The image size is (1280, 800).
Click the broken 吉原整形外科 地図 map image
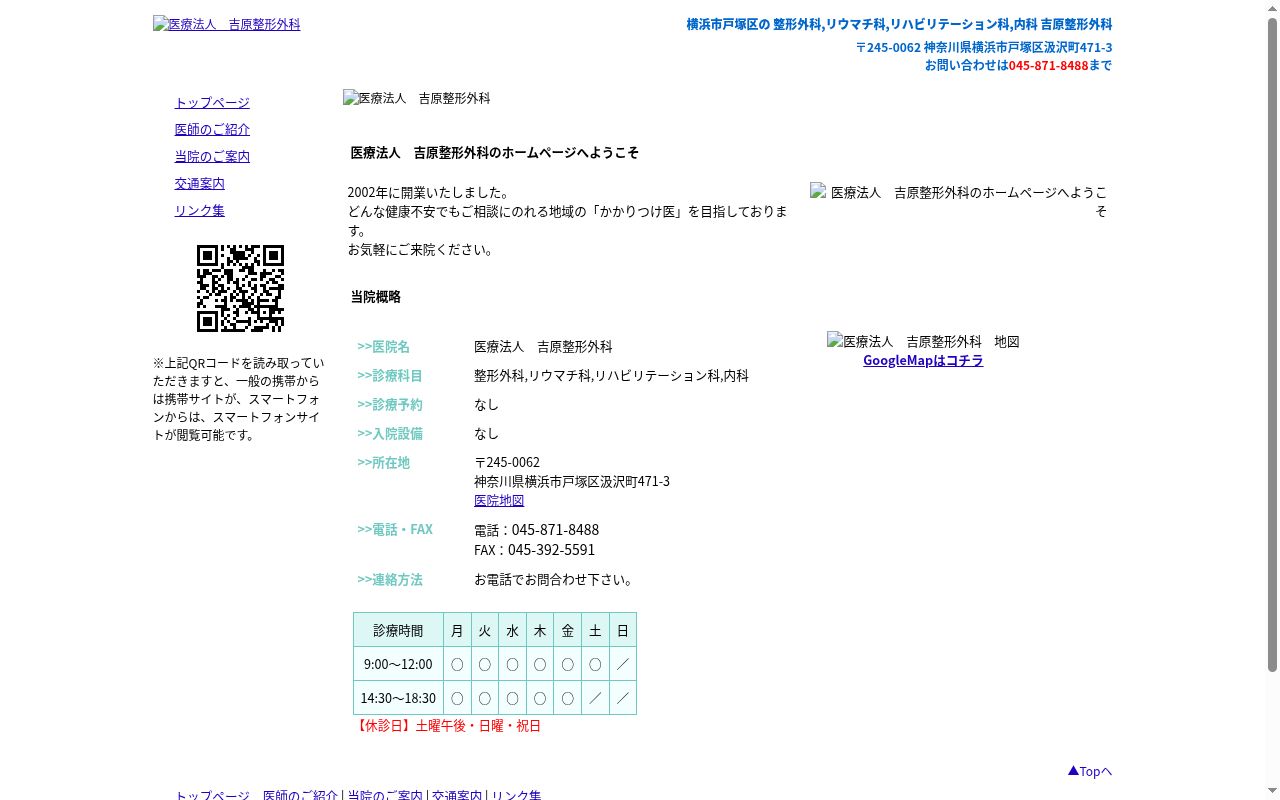[x=923, y=341]
